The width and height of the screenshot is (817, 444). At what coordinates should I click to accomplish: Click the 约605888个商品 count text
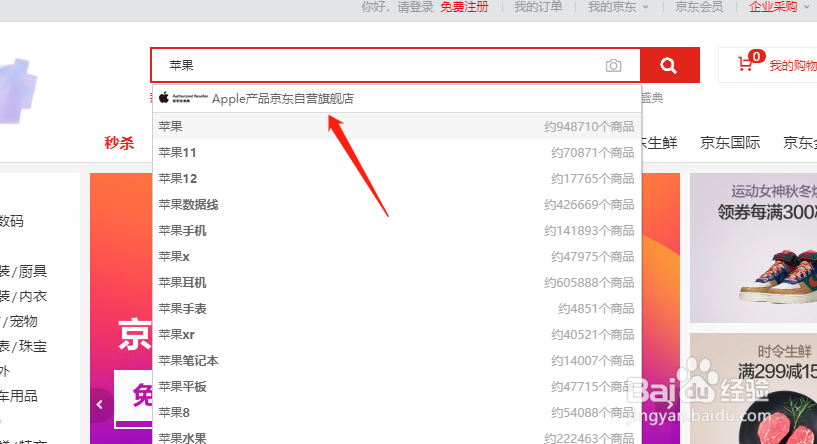coord(589,283)
